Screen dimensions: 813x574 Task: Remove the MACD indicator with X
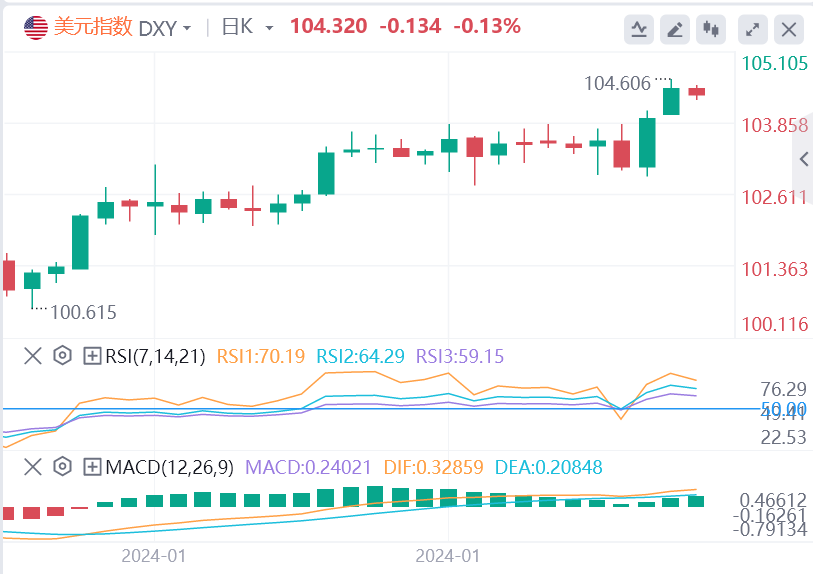click(33, 466)
